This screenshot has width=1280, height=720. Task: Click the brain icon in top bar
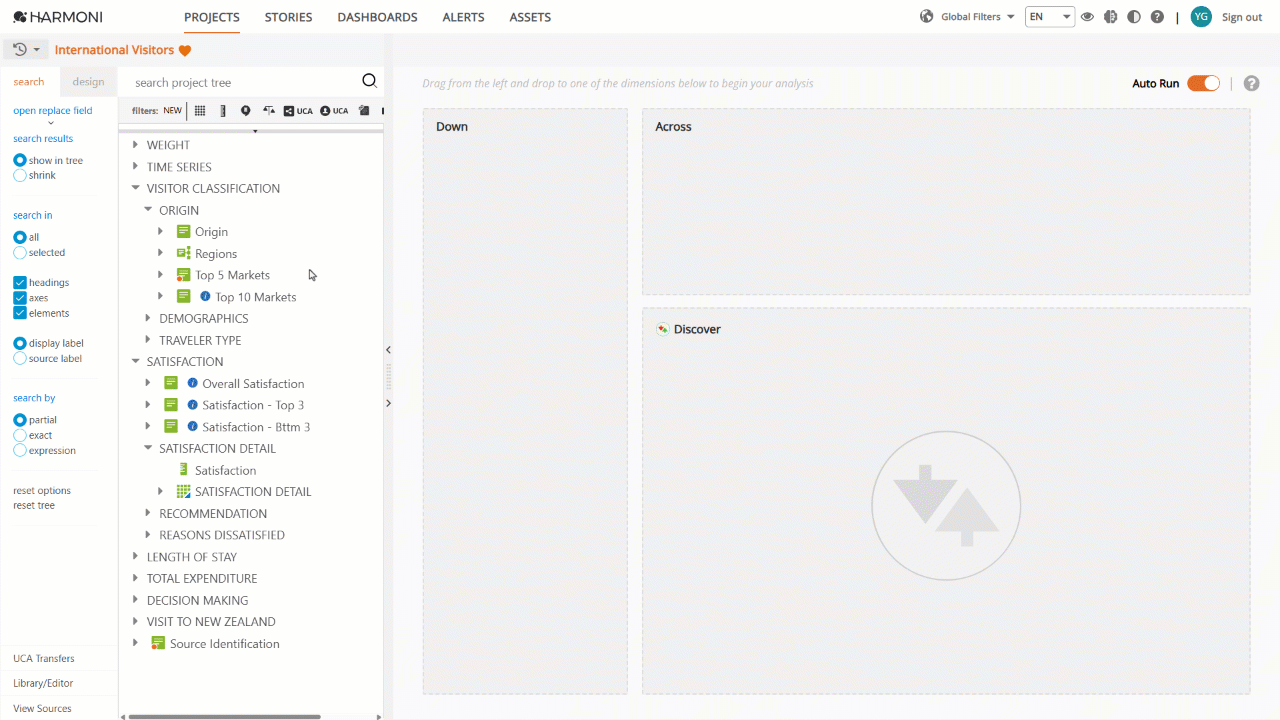1110,17
